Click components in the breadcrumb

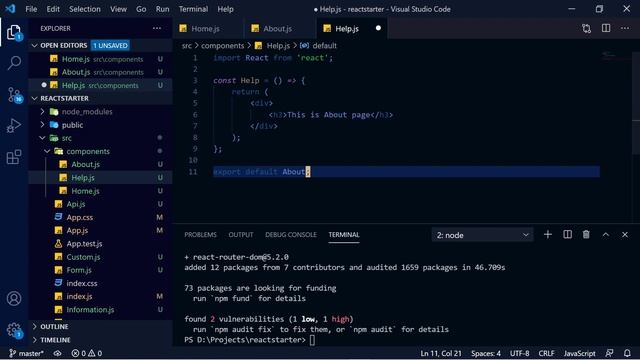pos(222,46)
